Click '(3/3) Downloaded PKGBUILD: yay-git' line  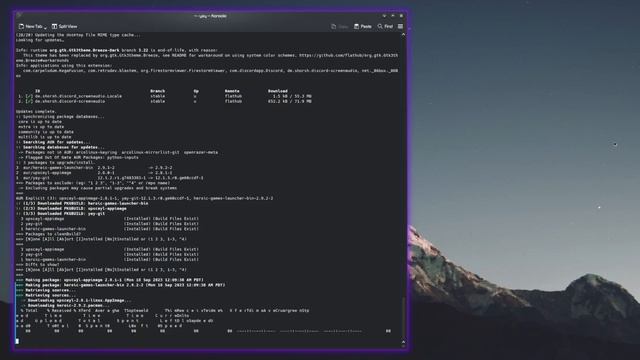pyautogui.click(x=60, y=213)
